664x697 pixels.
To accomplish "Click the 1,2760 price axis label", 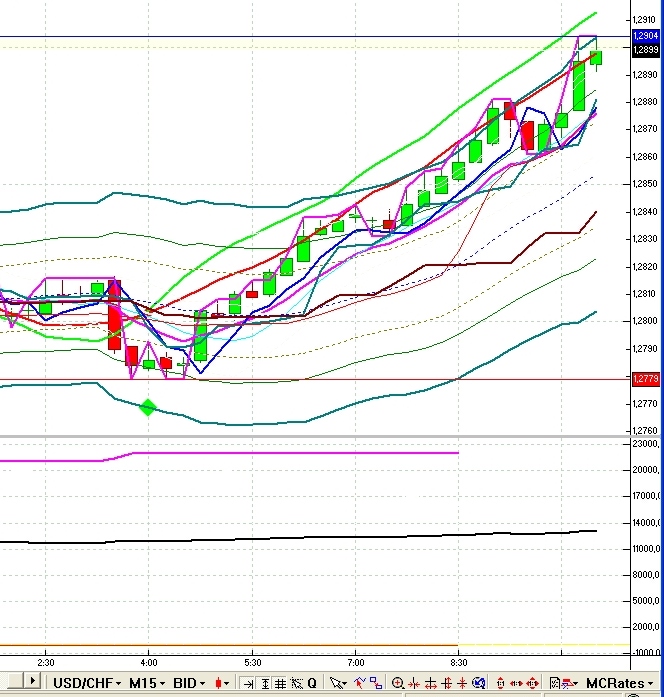I will point(644,430).
